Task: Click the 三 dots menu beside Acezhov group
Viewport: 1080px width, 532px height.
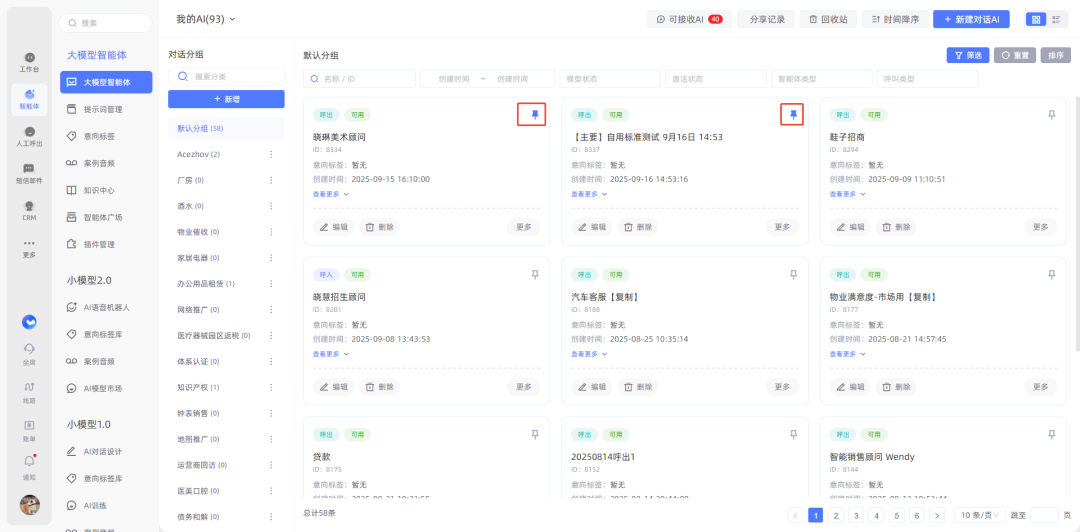Action: pyautogui.click(x=271, y=154)
